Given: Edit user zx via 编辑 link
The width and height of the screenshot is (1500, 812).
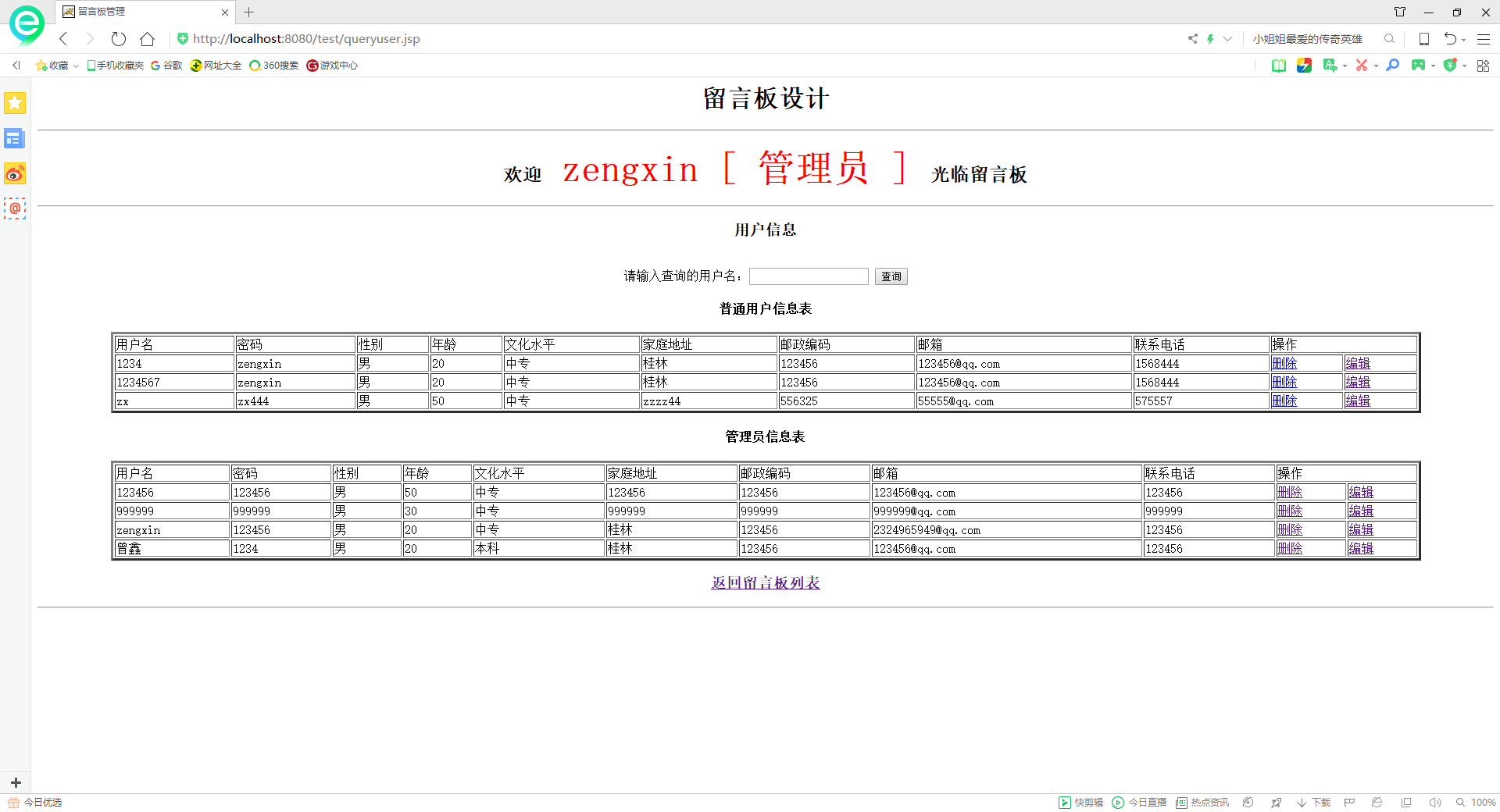Looking at the screenshot, I should pyautogui.click(x=1358, y=401).
